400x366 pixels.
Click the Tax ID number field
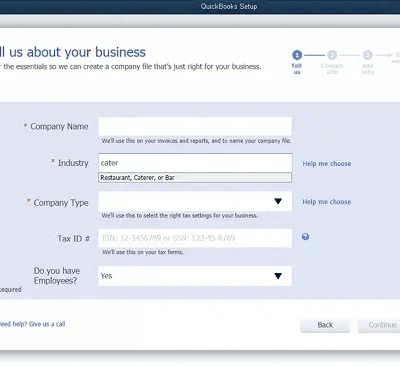point(195,238)
